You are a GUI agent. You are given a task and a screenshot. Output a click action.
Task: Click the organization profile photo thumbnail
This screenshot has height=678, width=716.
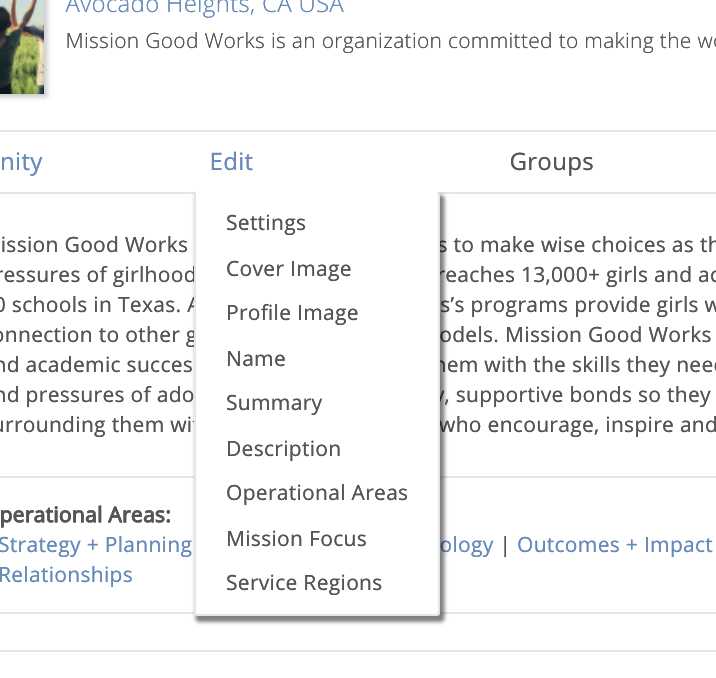click(22, 47)
